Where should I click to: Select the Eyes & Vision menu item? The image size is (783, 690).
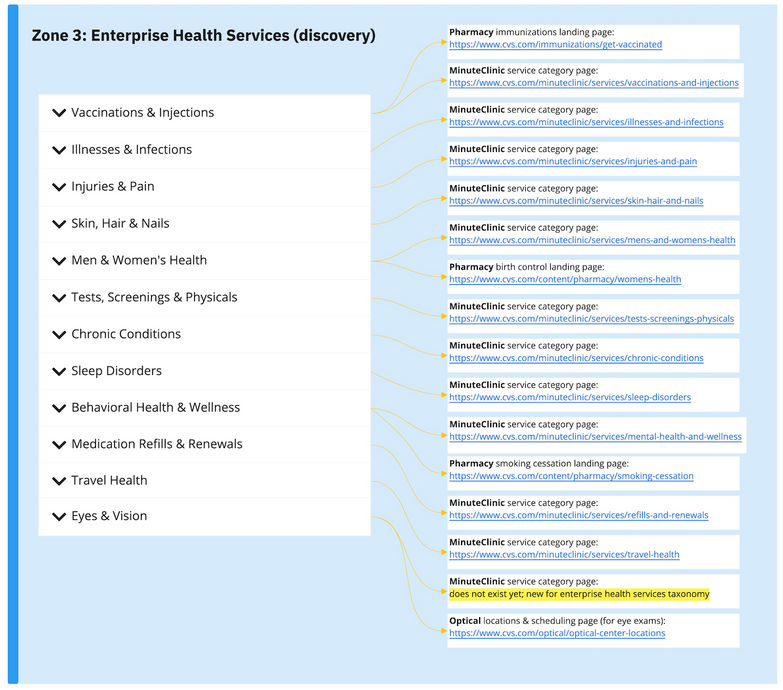point(109,517)
